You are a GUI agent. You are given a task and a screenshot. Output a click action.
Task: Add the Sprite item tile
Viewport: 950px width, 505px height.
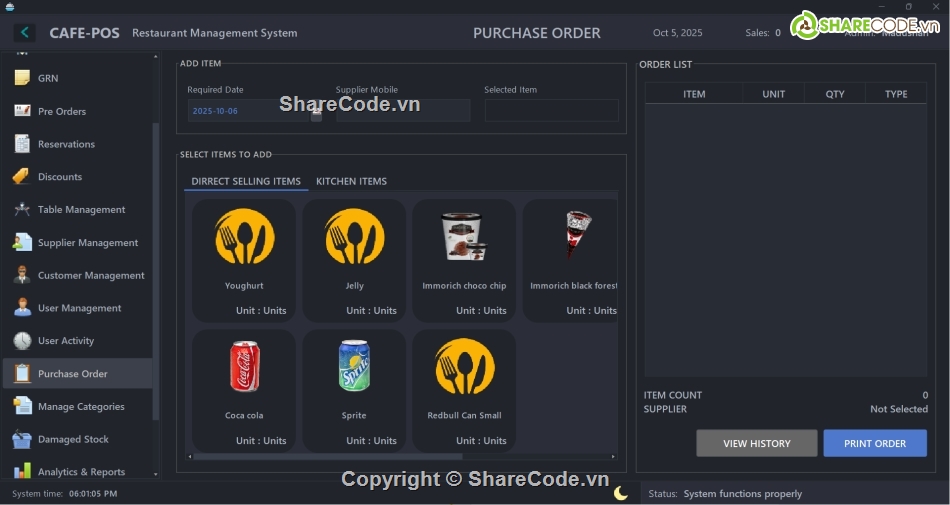tap(354, 391)
